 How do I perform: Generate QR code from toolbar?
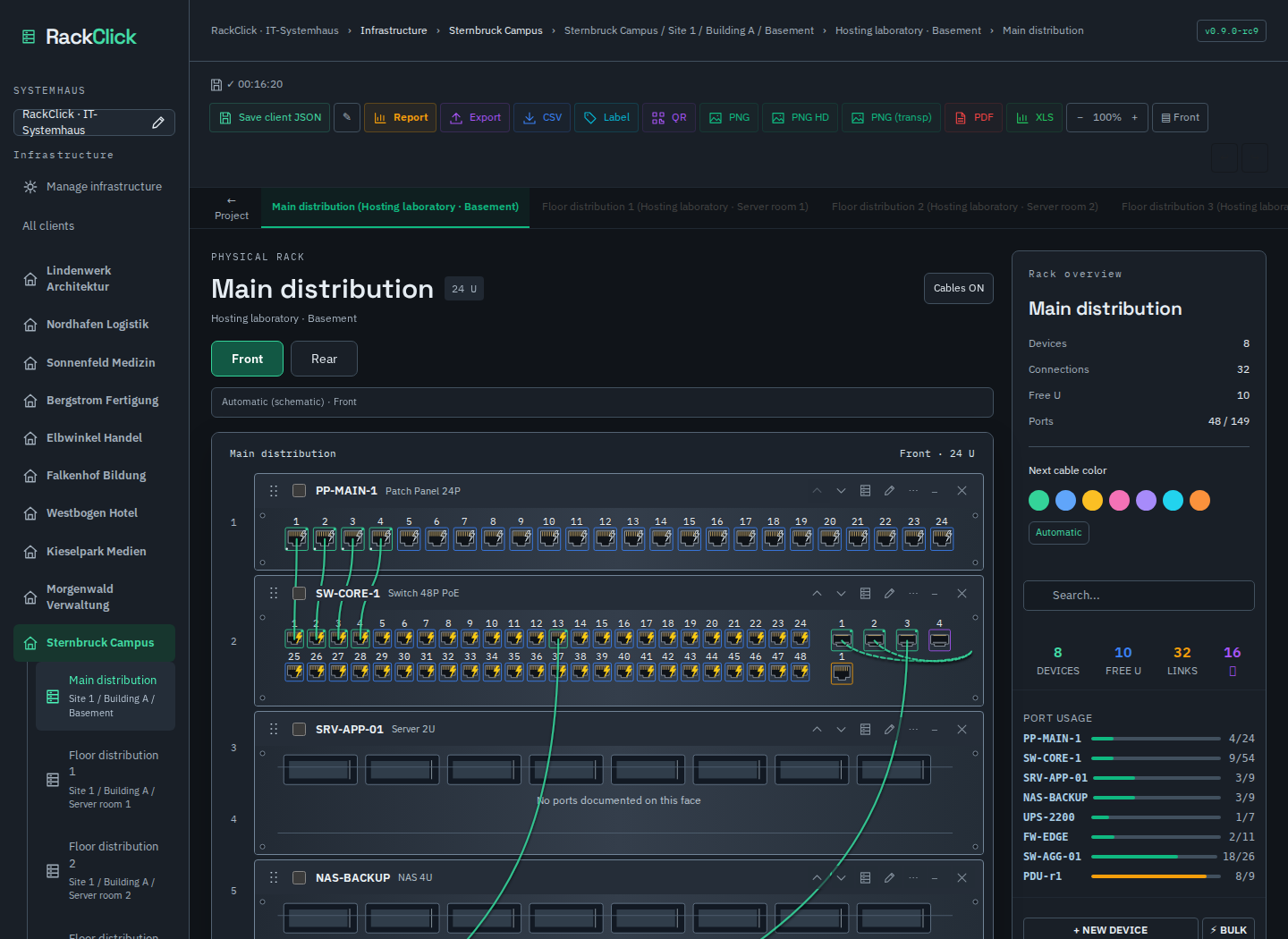point(669,117)
